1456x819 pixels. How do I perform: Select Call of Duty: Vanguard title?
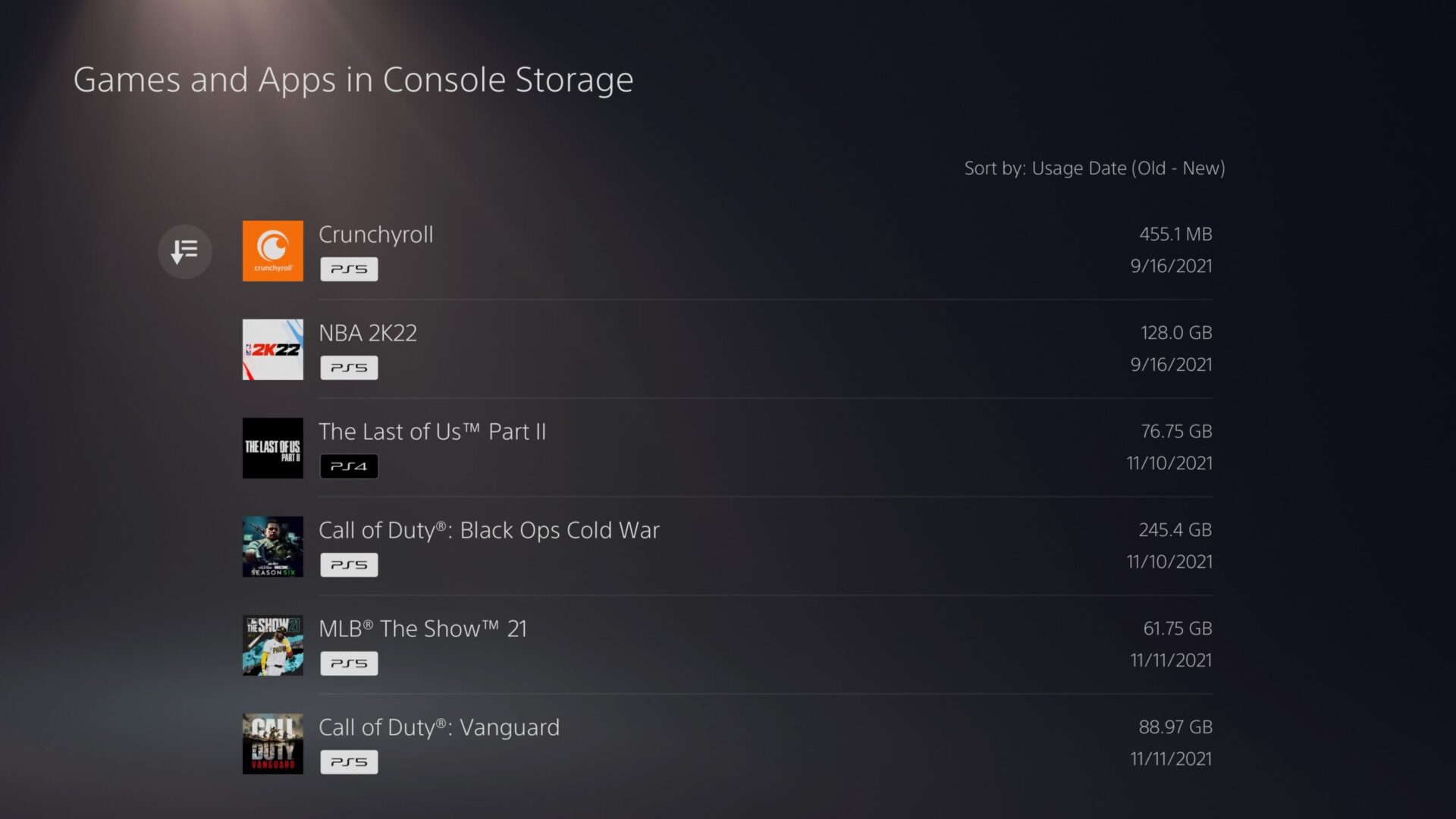click(x=438, y=728)
